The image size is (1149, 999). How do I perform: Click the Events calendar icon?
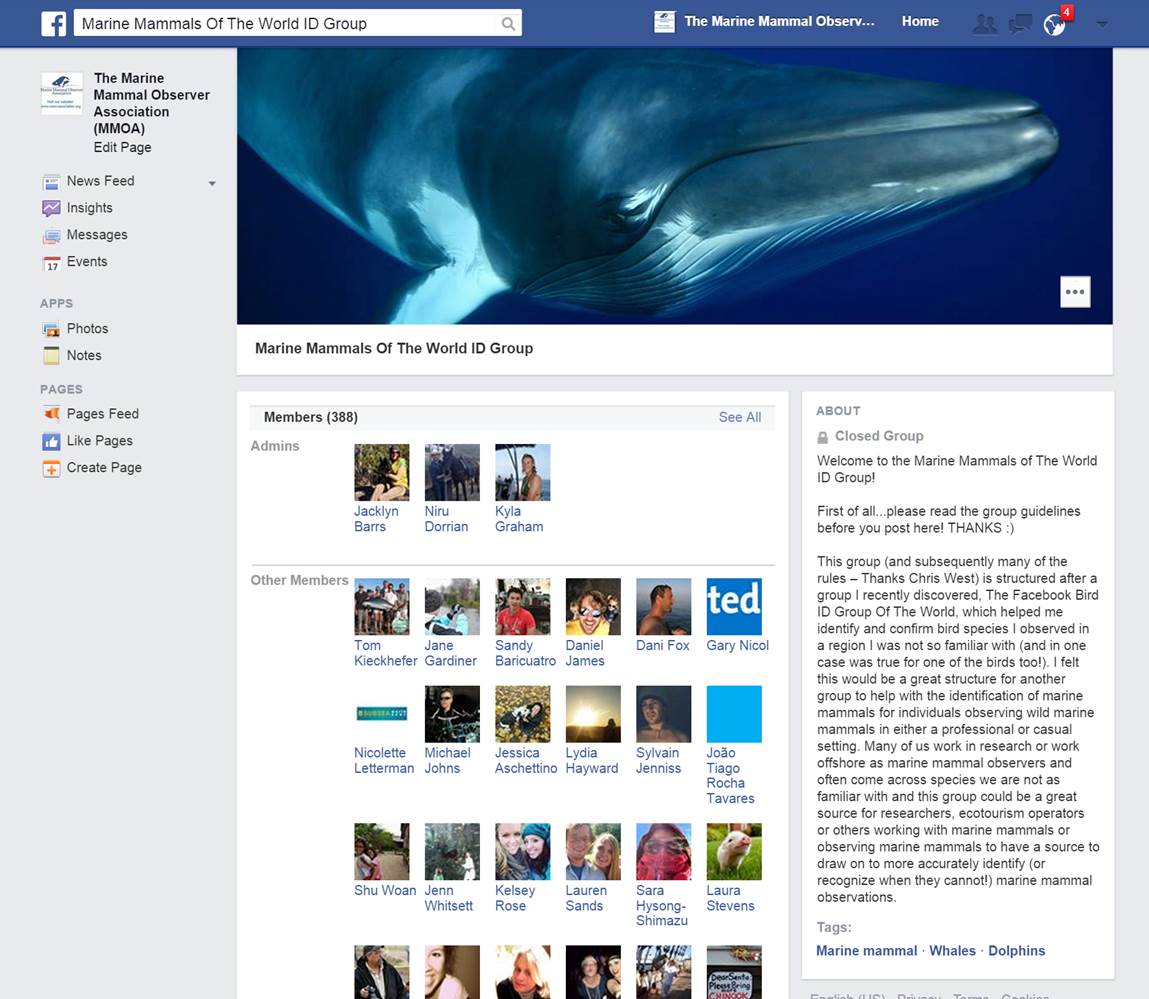coord(51,262)
